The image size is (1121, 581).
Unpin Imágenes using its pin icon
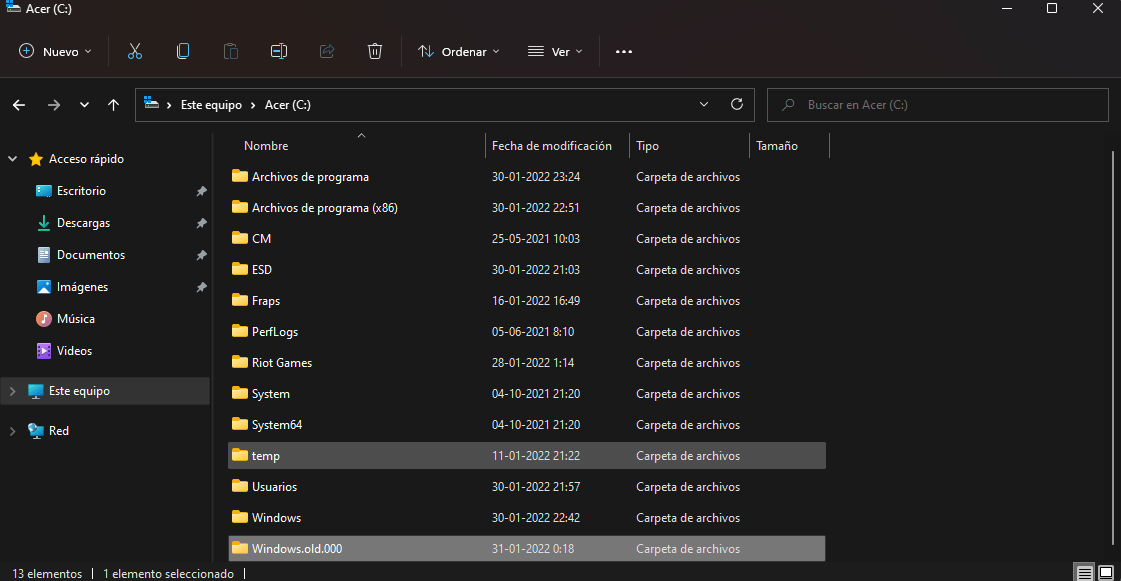(x=201, y=287)
